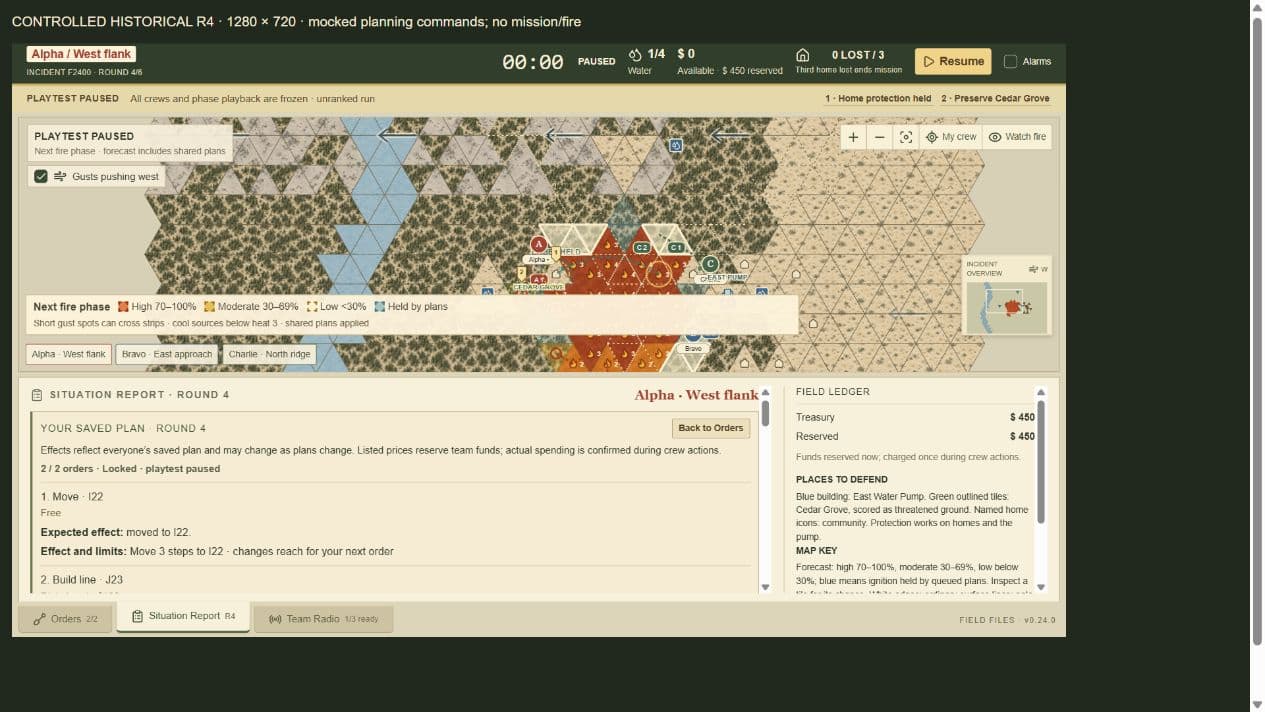
Task: Click the Held by plans legend swatch
Action: pos(379,307)
